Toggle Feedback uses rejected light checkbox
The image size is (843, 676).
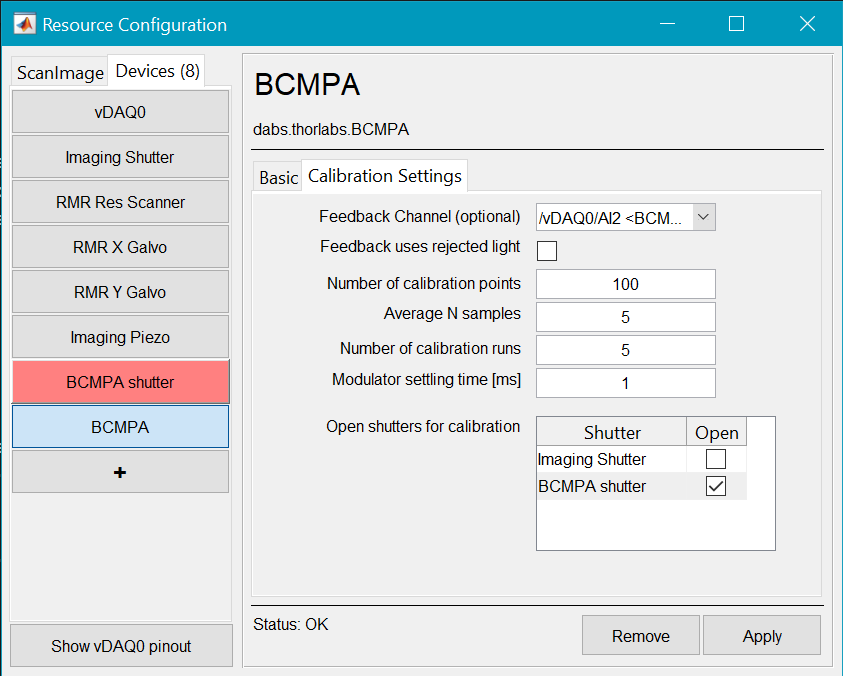pos(547,250)
